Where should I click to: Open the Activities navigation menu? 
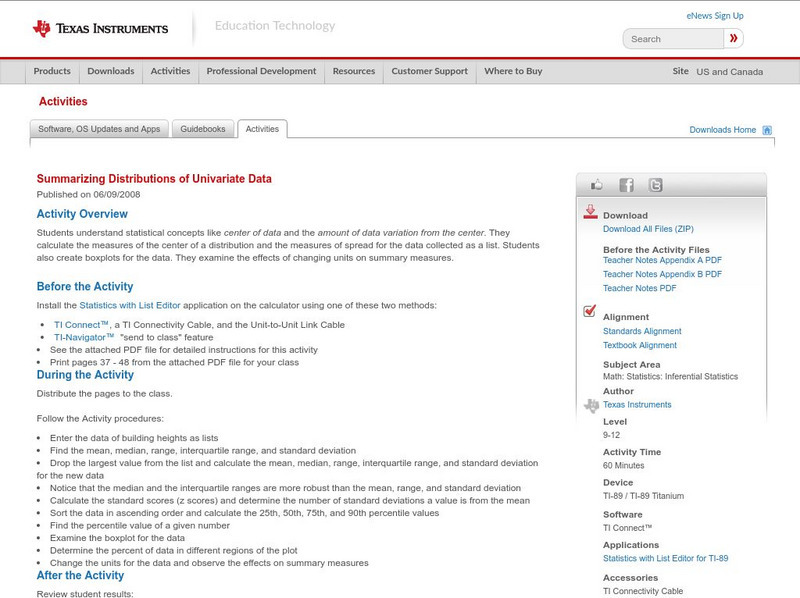click(170, 71)
